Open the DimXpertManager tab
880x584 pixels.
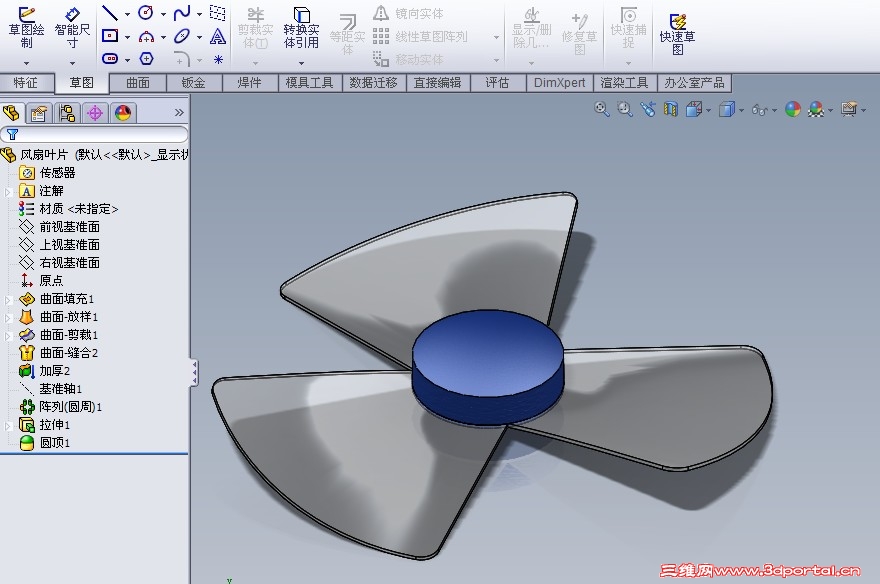click(95, 113)
